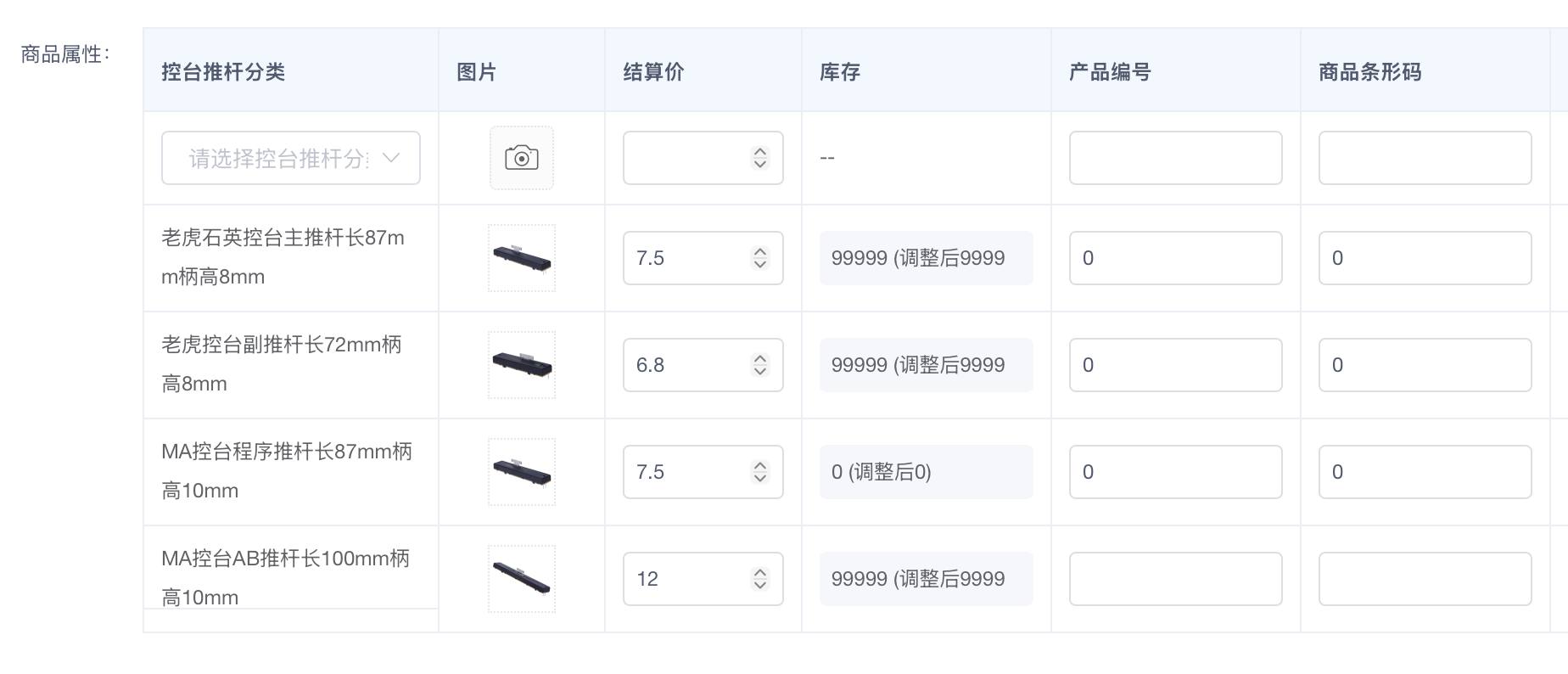Decrease the 6.8 settlement price
This screenshot has width=1568, height=674.
(760, 371)
